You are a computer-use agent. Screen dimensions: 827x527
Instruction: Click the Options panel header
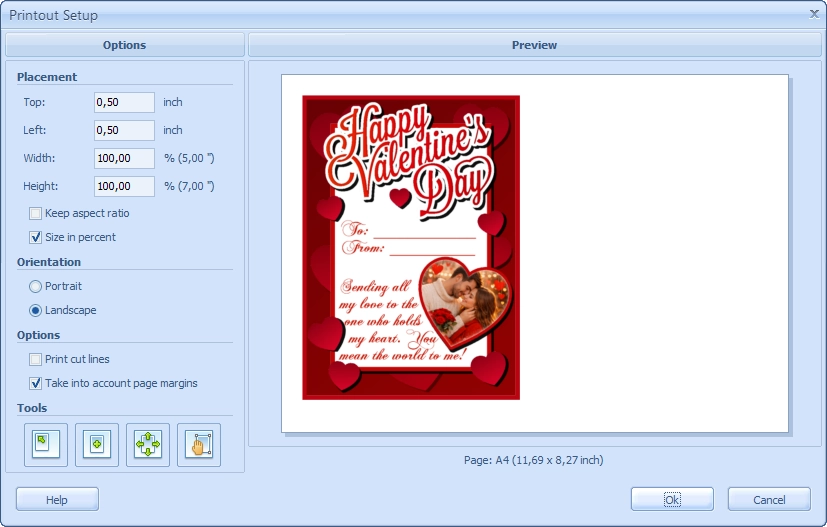[x=124, y=45]
